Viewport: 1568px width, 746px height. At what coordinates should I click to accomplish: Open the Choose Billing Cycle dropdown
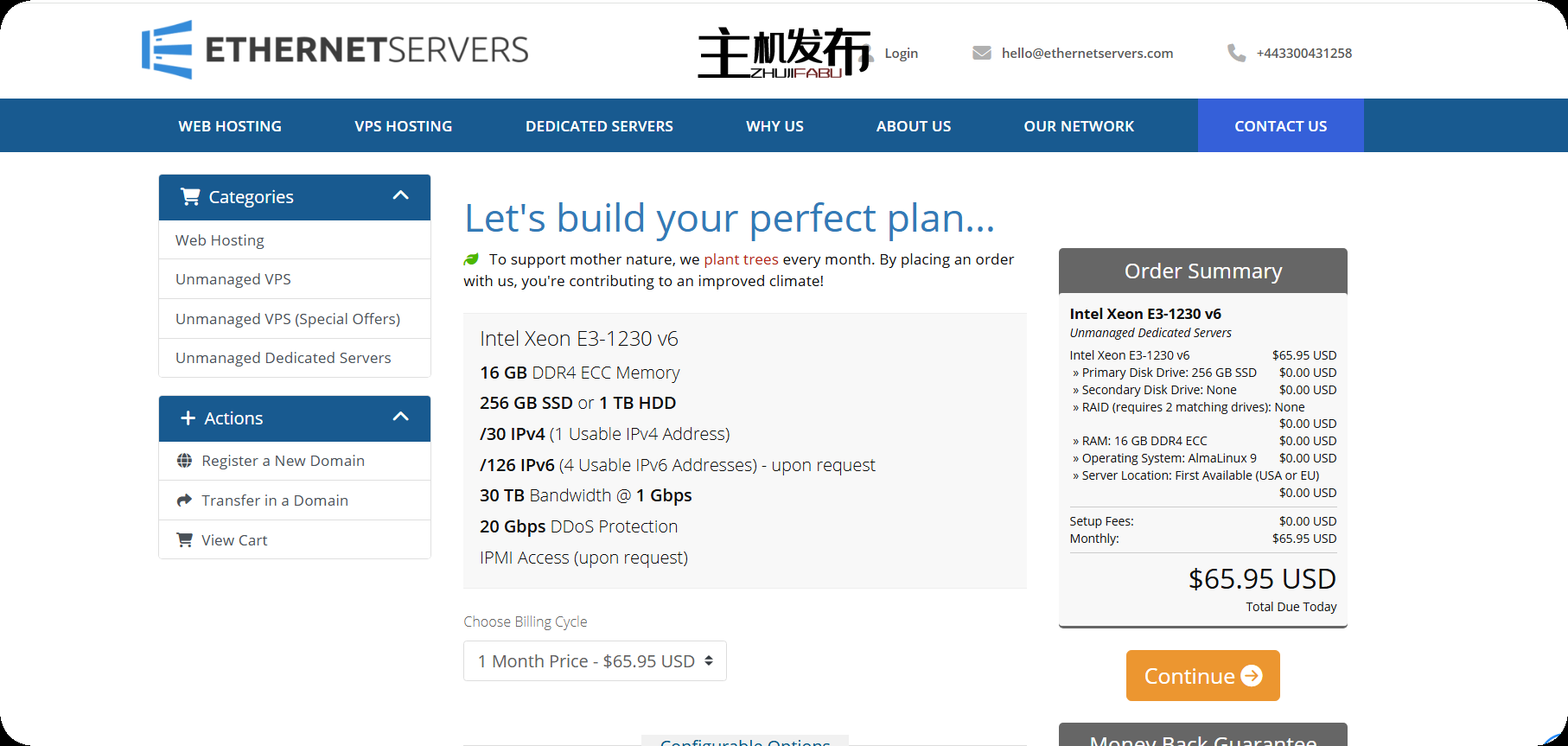(595, 661)
